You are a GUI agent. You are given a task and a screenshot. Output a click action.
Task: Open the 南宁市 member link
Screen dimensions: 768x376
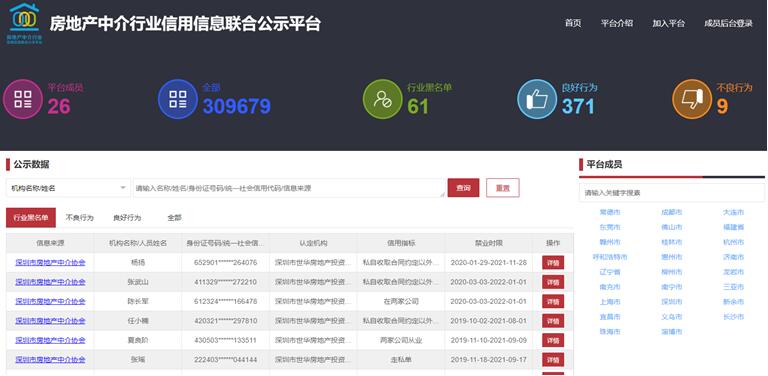pyautogui.click(x=672, y=287)
